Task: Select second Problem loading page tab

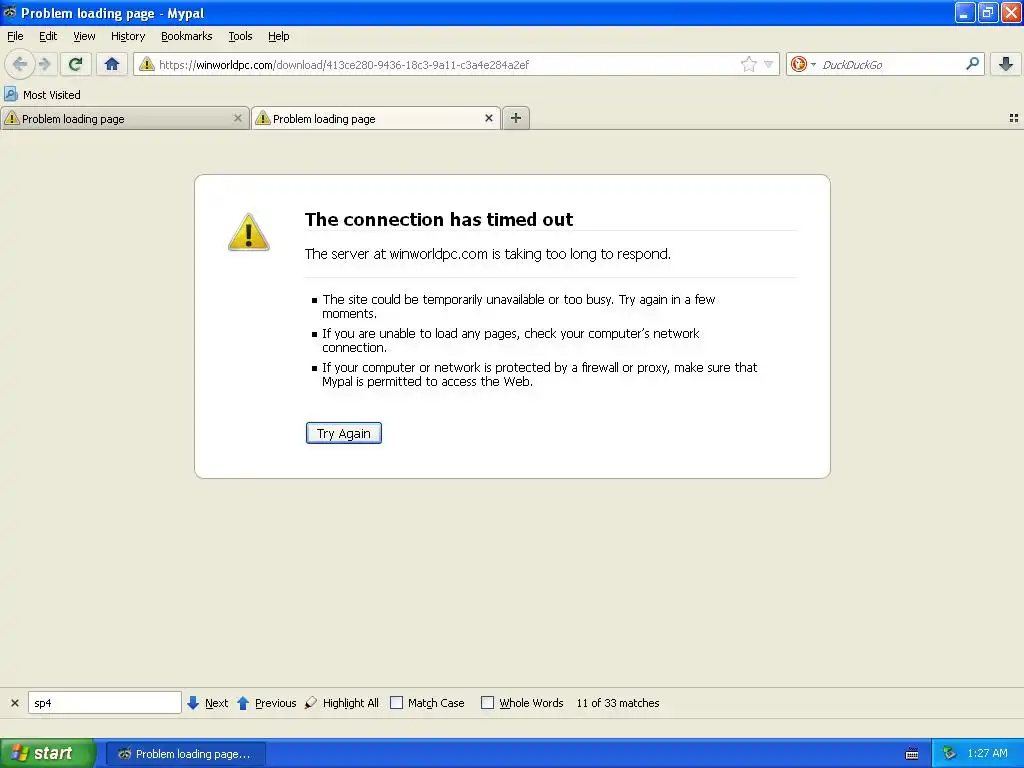Action: [376, 118]
